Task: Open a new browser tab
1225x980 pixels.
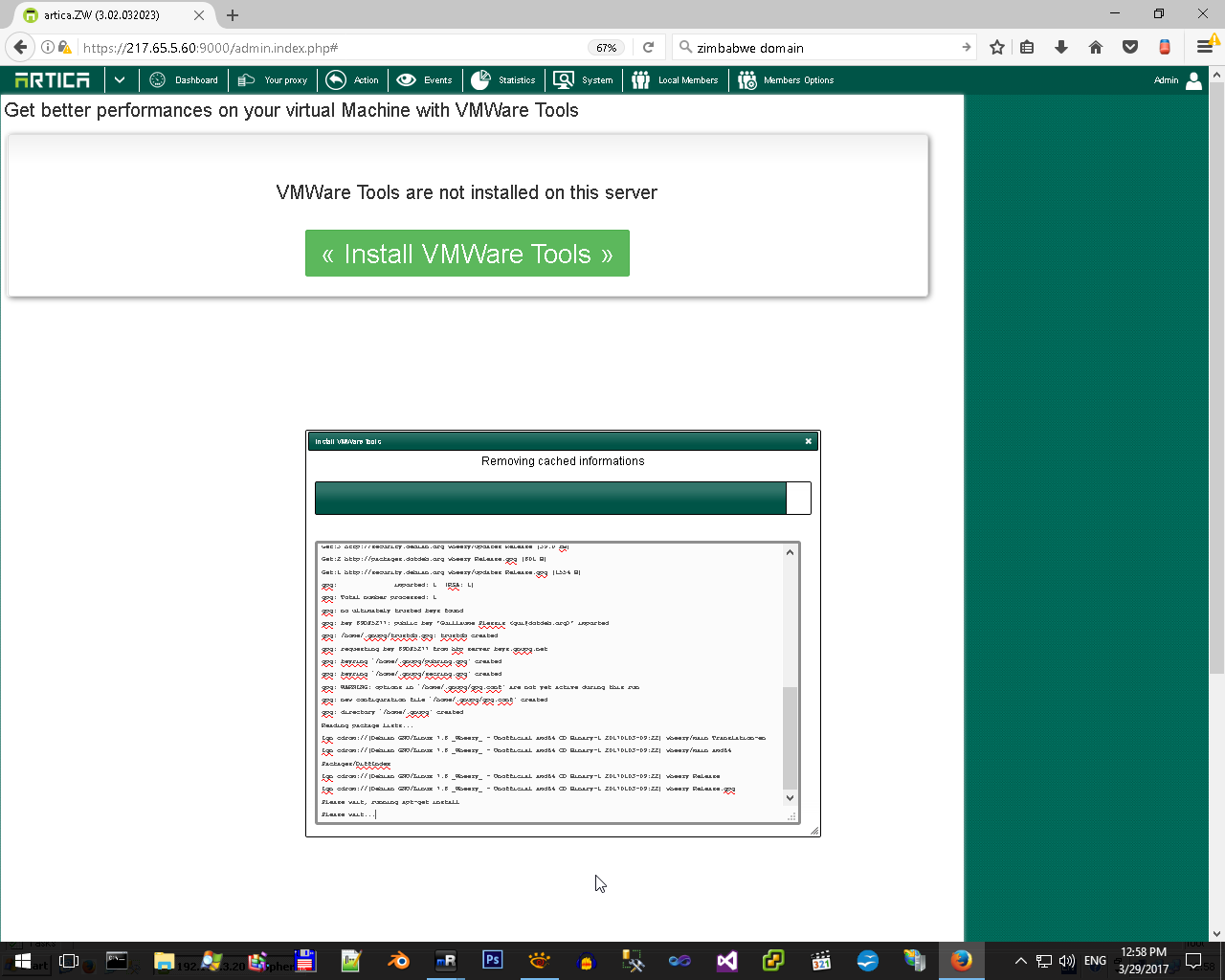Action: coord(233,15)
